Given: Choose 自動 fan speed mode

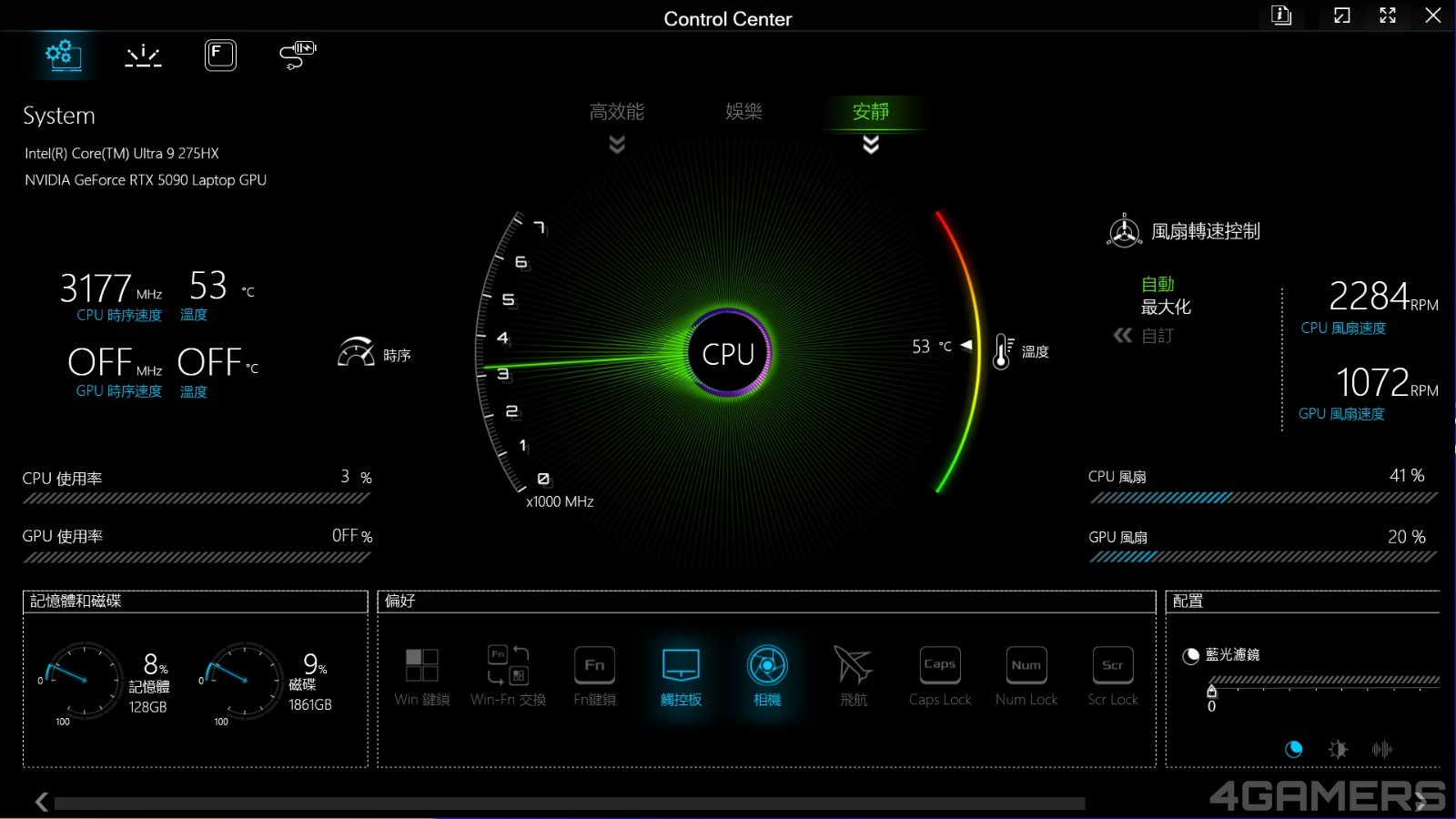Looking at the screenshot, I should 1158,285.
